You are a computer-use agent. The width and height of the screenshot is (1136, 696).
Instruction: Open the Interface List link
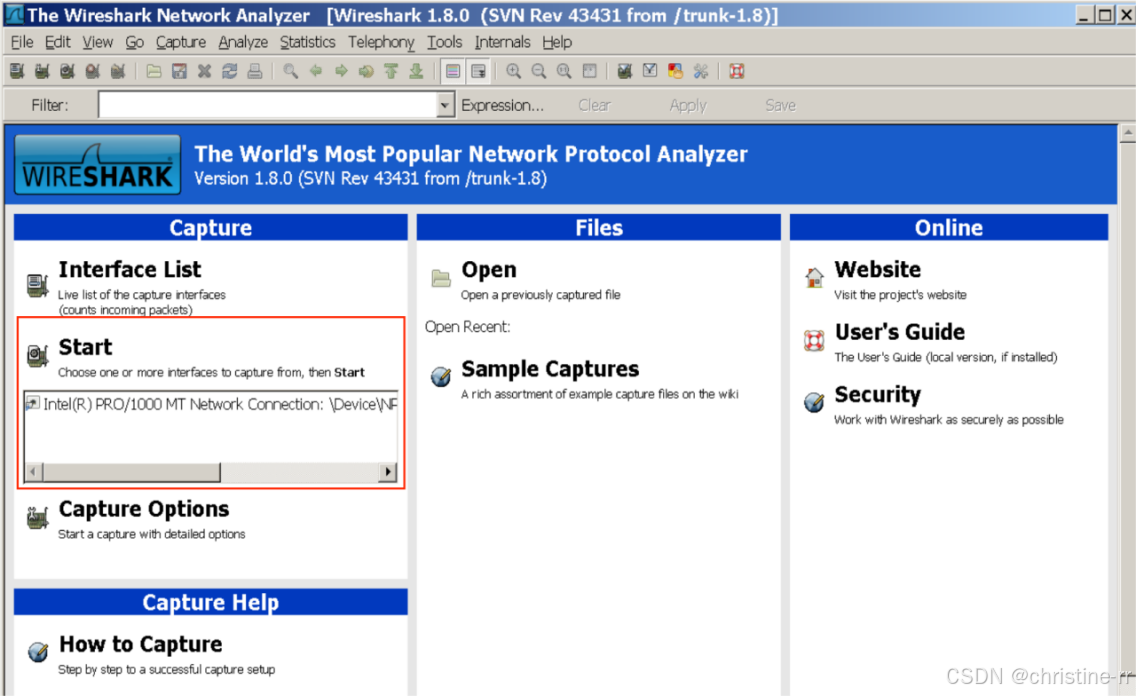[x=130, y=269]
